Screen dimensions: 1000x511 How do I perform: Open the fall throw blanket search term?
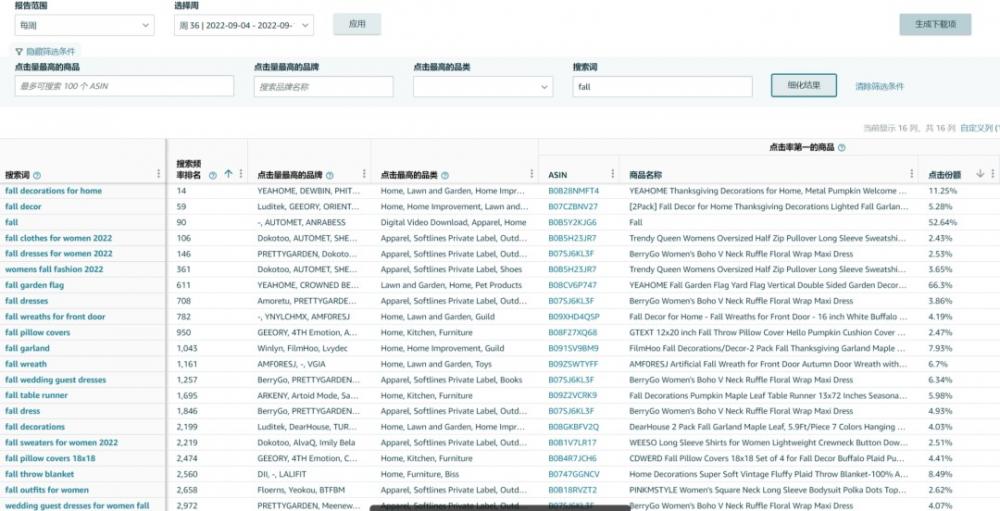click(x=40, y=474)
